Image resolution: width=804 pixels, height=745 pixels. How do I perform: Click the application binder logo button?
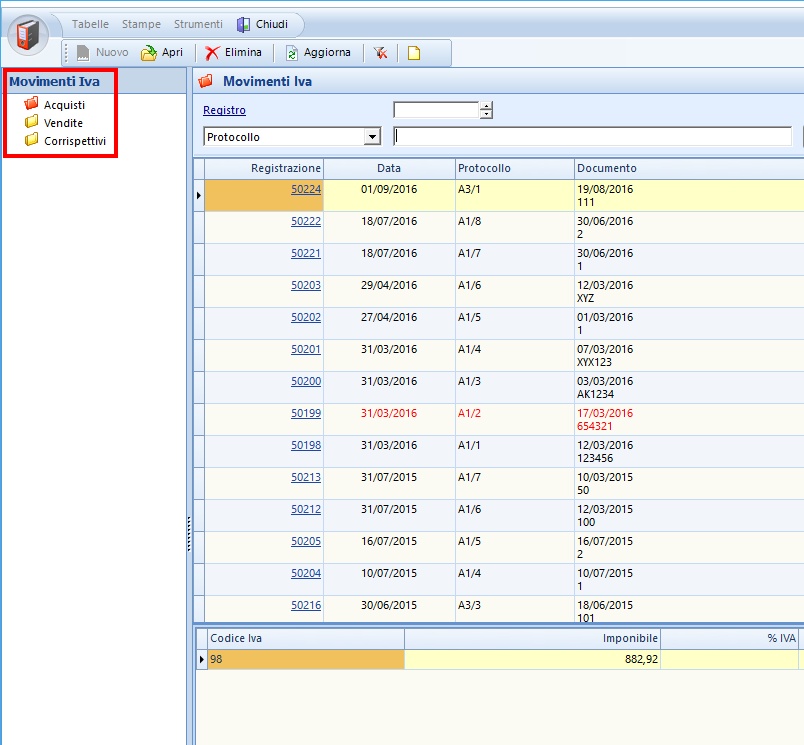28,34
